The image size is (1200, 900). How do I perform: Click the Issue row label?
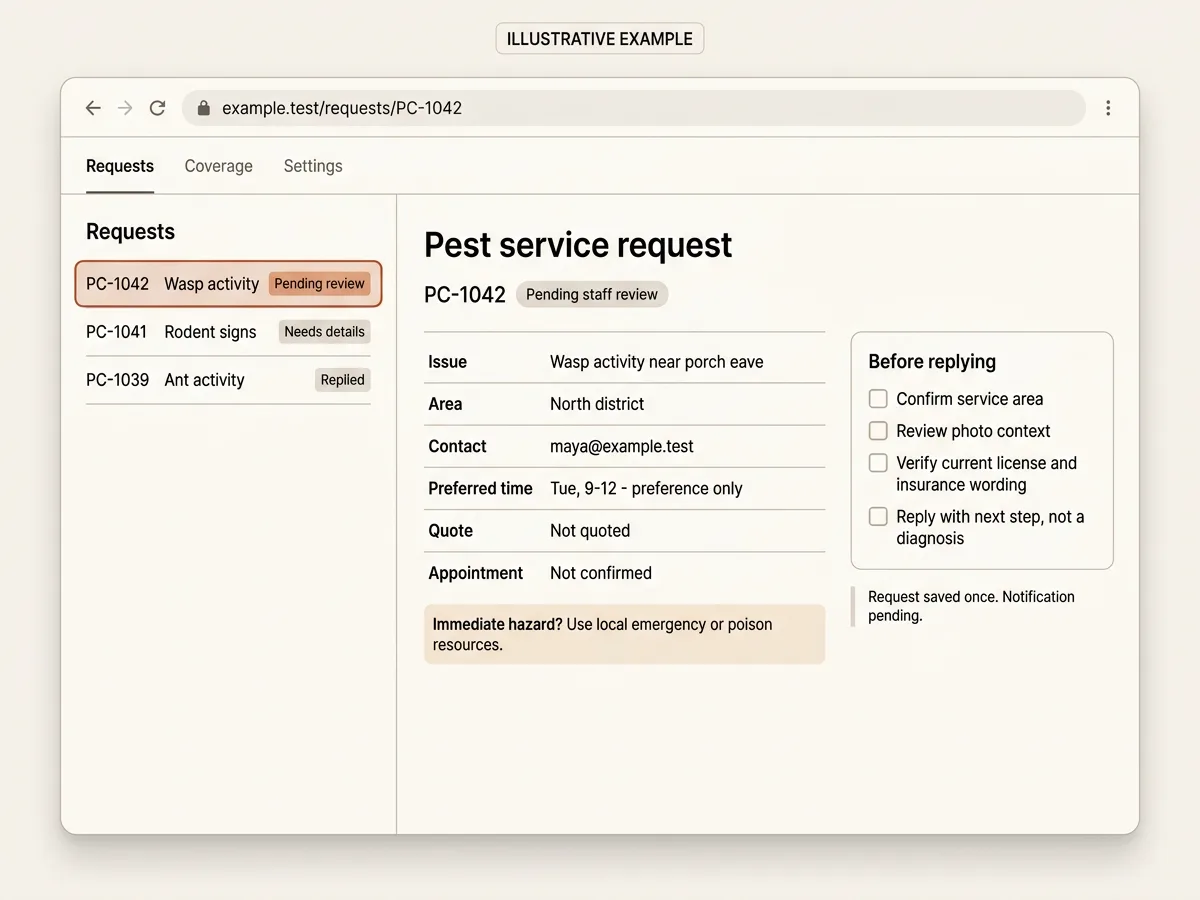[x=448, y=362]
